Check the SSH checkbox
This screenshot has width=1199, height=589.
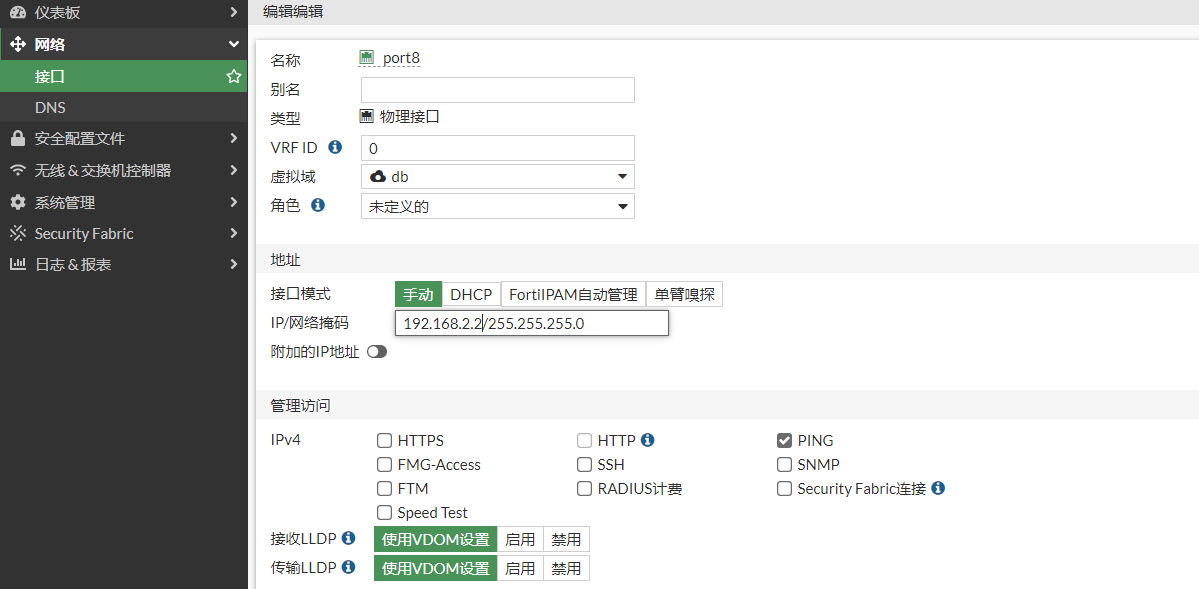(584, 465)
